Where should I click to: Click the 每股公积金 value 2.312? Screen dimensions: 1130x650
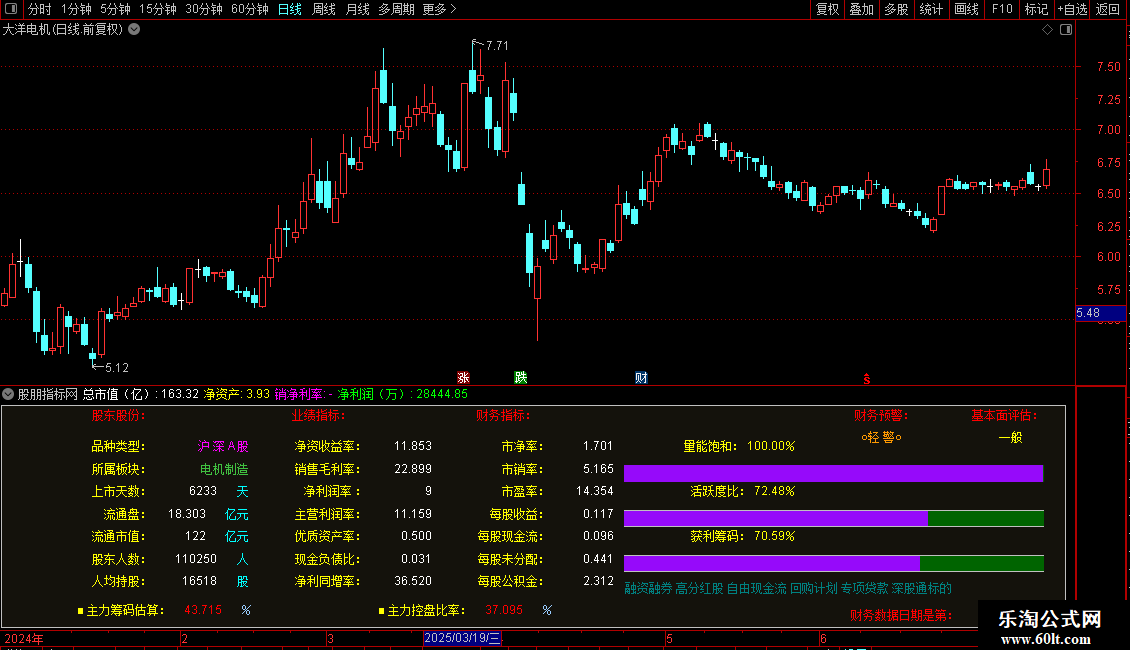click(x=598, y=582)
